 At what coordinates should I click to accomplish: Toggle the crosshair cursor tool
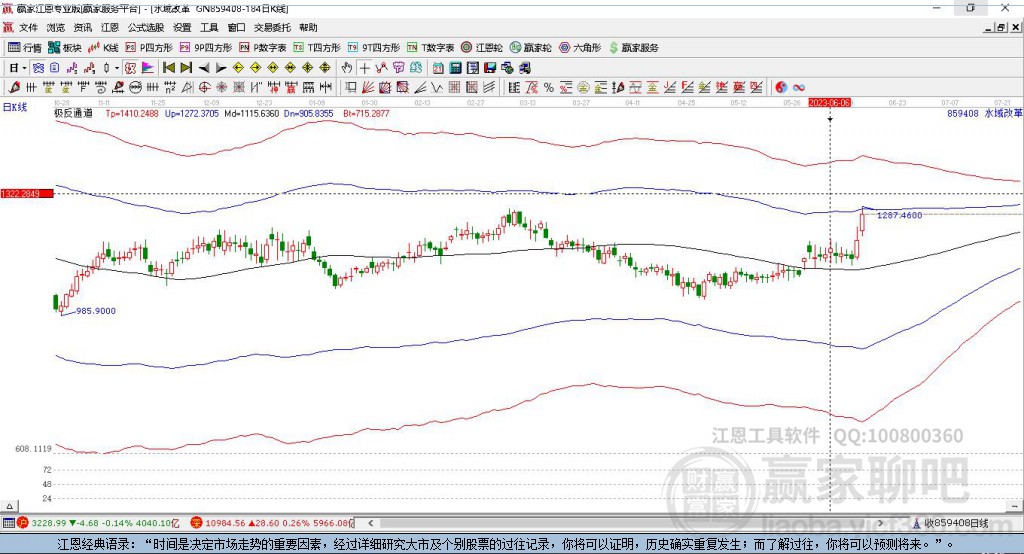tap(364, 68)
